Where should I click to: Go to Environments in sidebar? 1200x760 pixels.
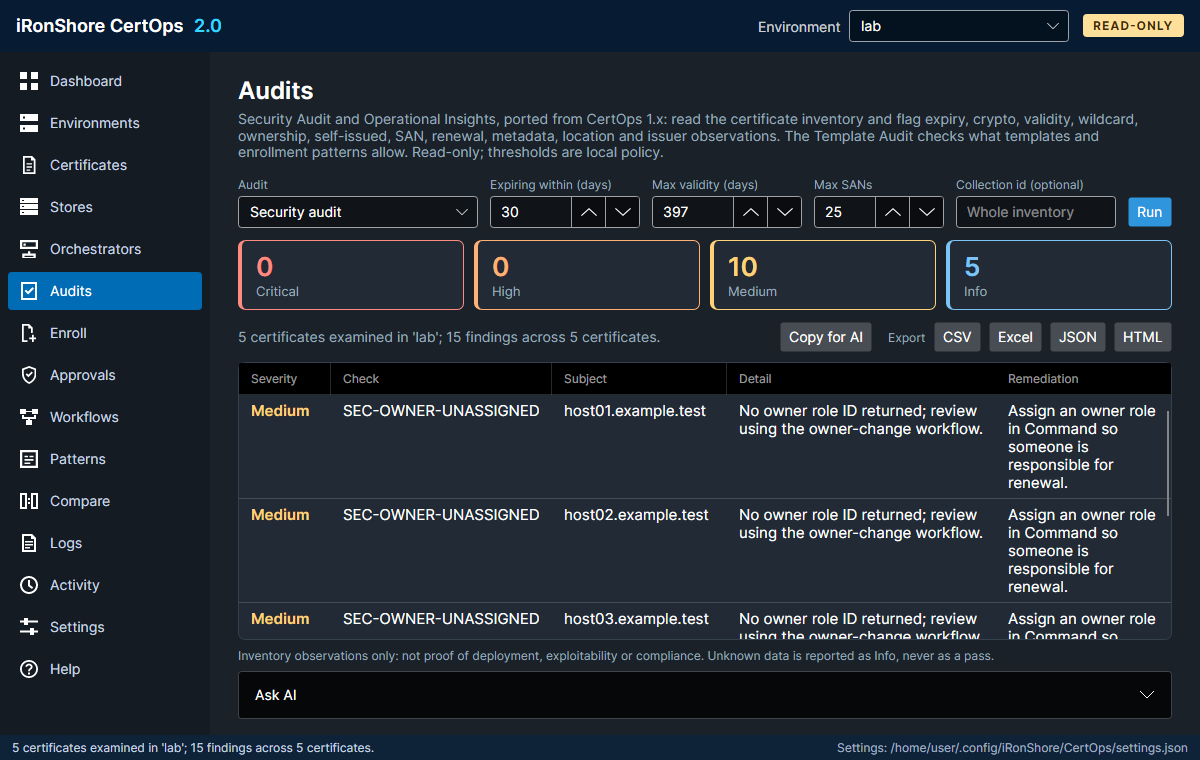click(105, 123)
